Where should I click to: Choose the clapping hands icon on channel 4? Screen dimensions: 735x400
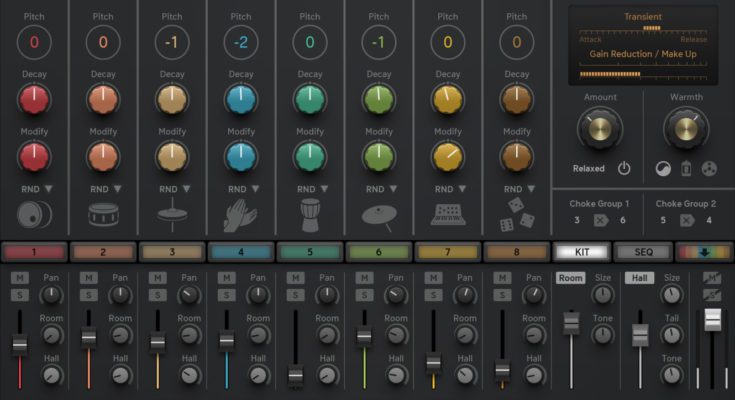point(241,214)
